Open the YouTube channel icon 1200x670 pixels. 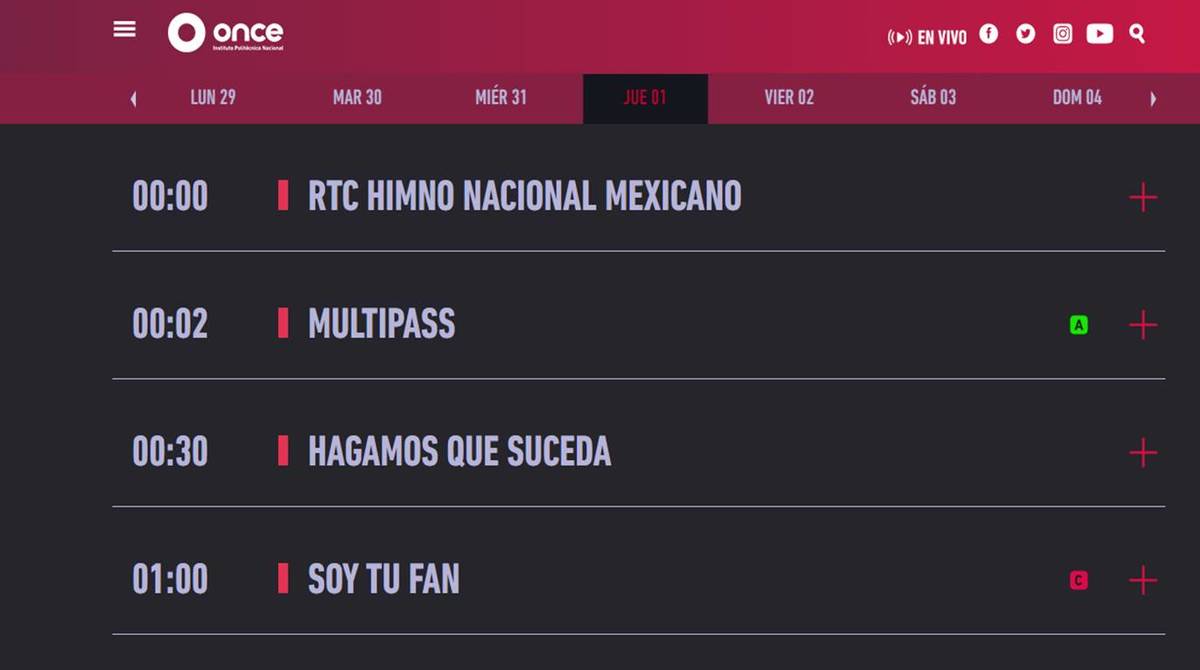[1100, 34]
